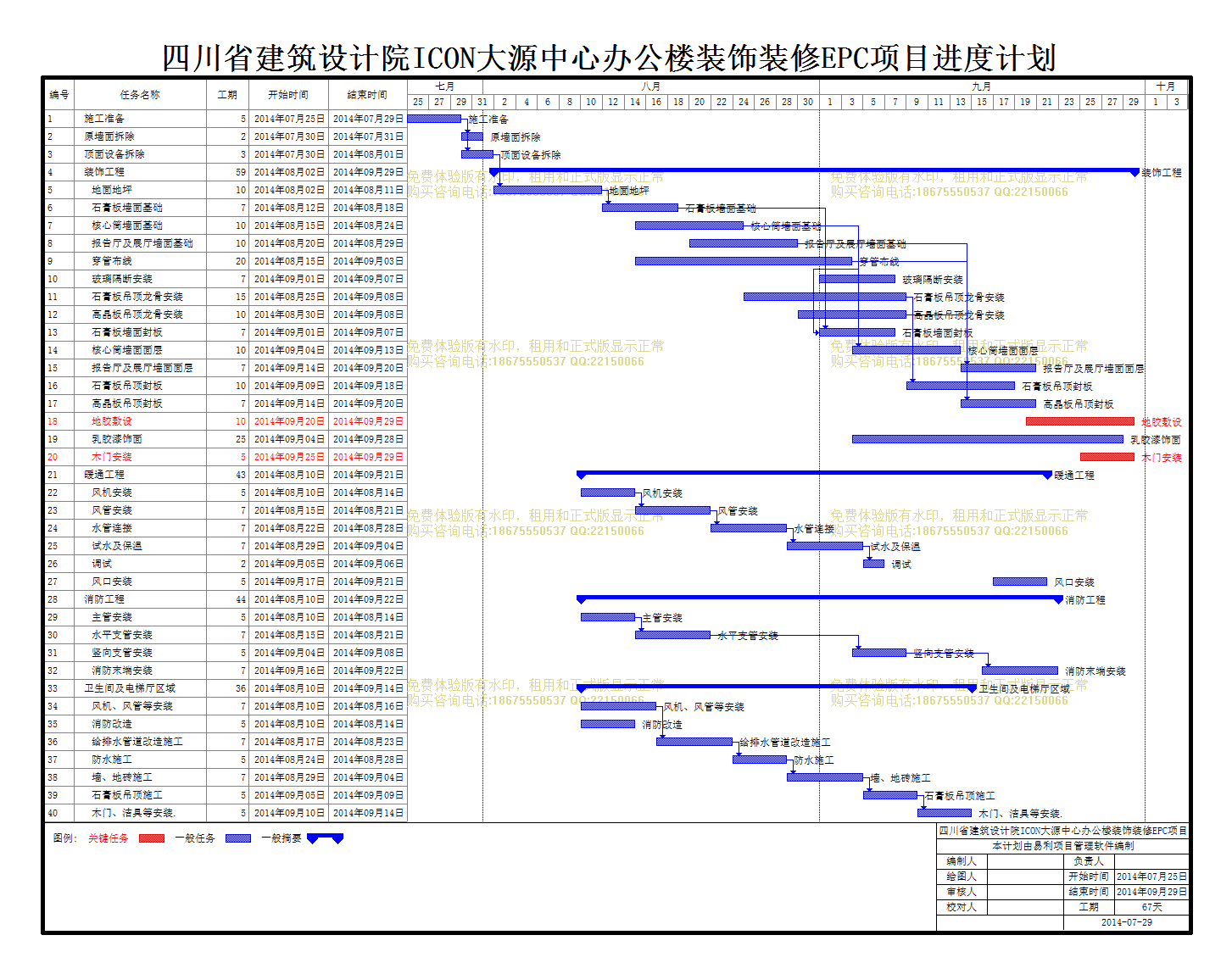Viewport: 1232px width, 974px height.
Task: Click the blue 一般任务 legend swatch
Action: (238, 838)
